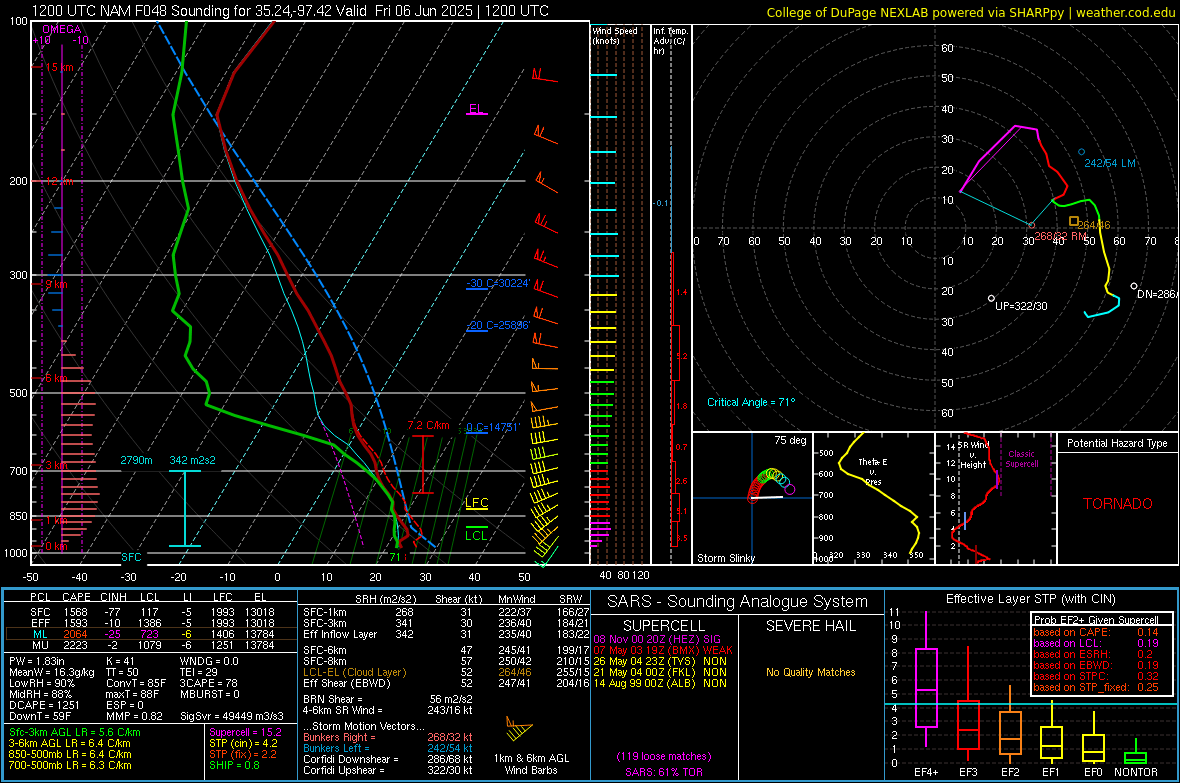Click the 14 Aug 99 00Z (ALB) NON analogue
Image resolution: width=1180 pixels, height=783 pixels.
coord(660,683)
